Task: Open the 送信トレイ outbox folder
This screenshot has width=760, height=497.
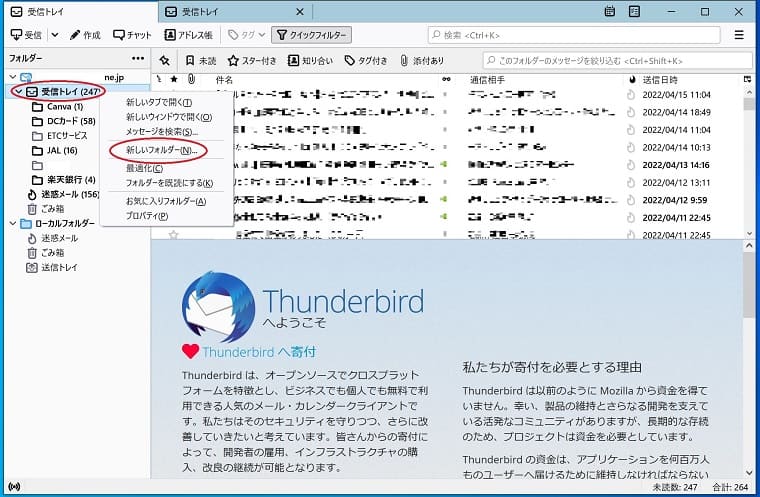Action: pyautogui.click(x=52, y=267)
